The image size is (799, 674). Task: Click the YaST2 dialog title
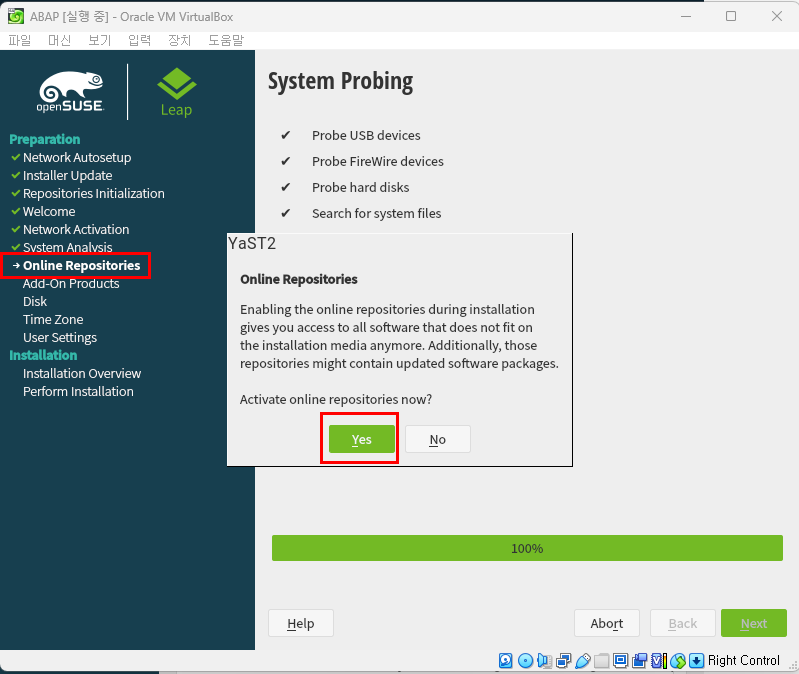[x=252, y=244]
